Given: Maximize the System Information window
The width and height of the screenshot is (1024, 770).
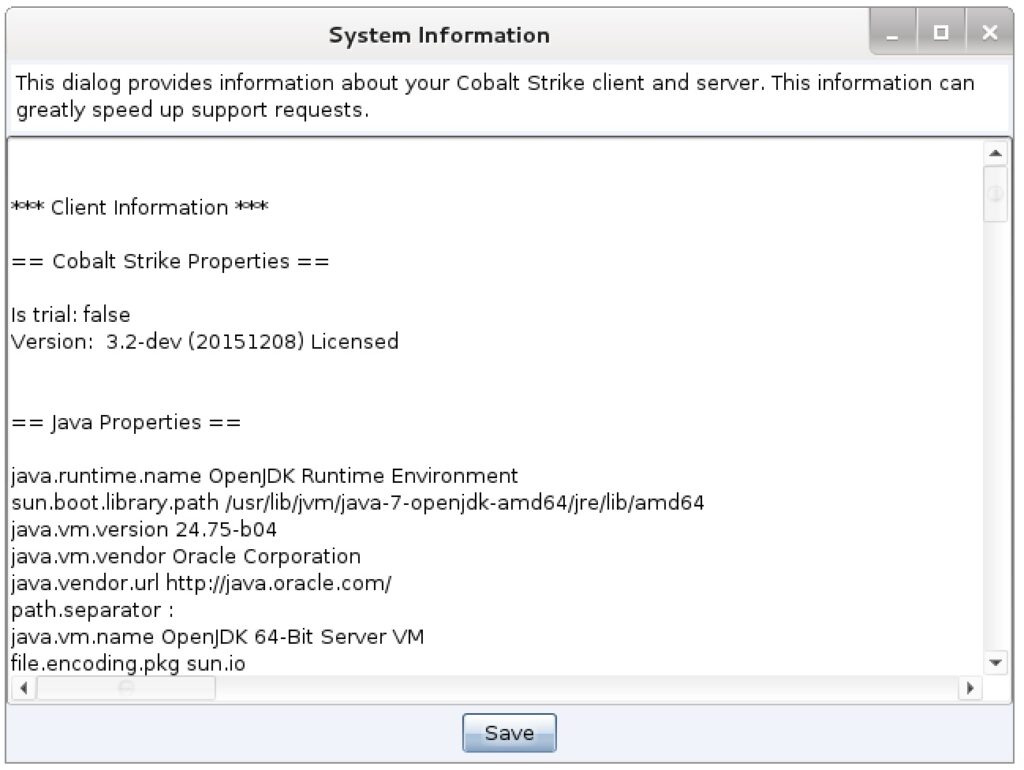Looking at the screenshot, I should pos(940,34).
